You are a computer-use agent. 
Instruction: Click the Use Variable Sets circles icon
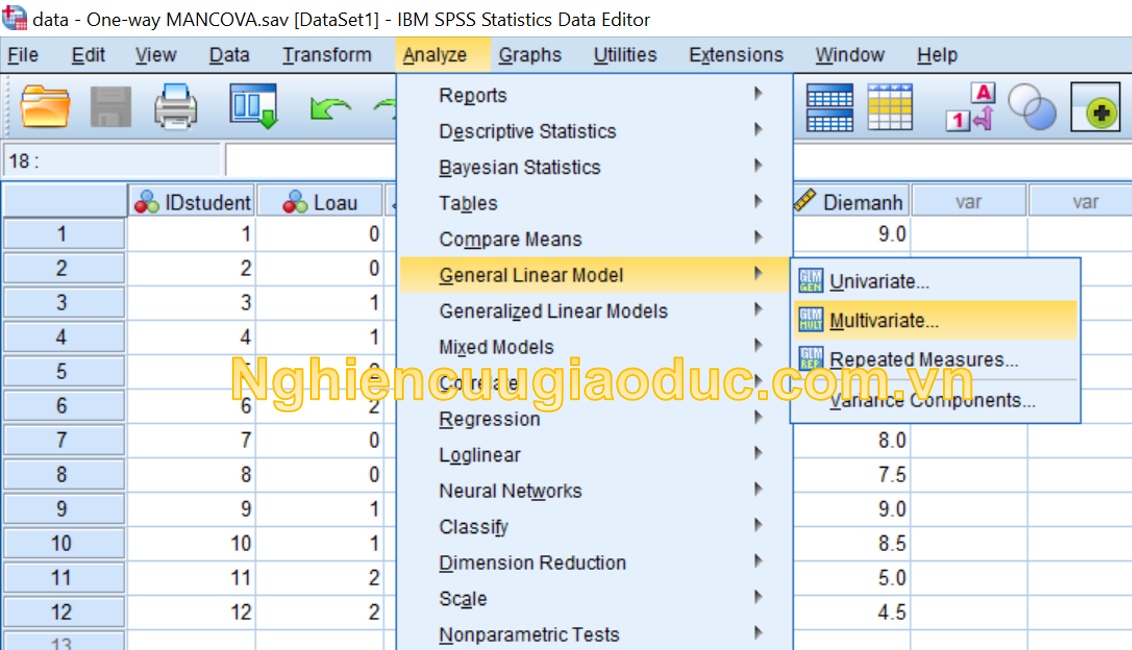(x=1031, y=107)
